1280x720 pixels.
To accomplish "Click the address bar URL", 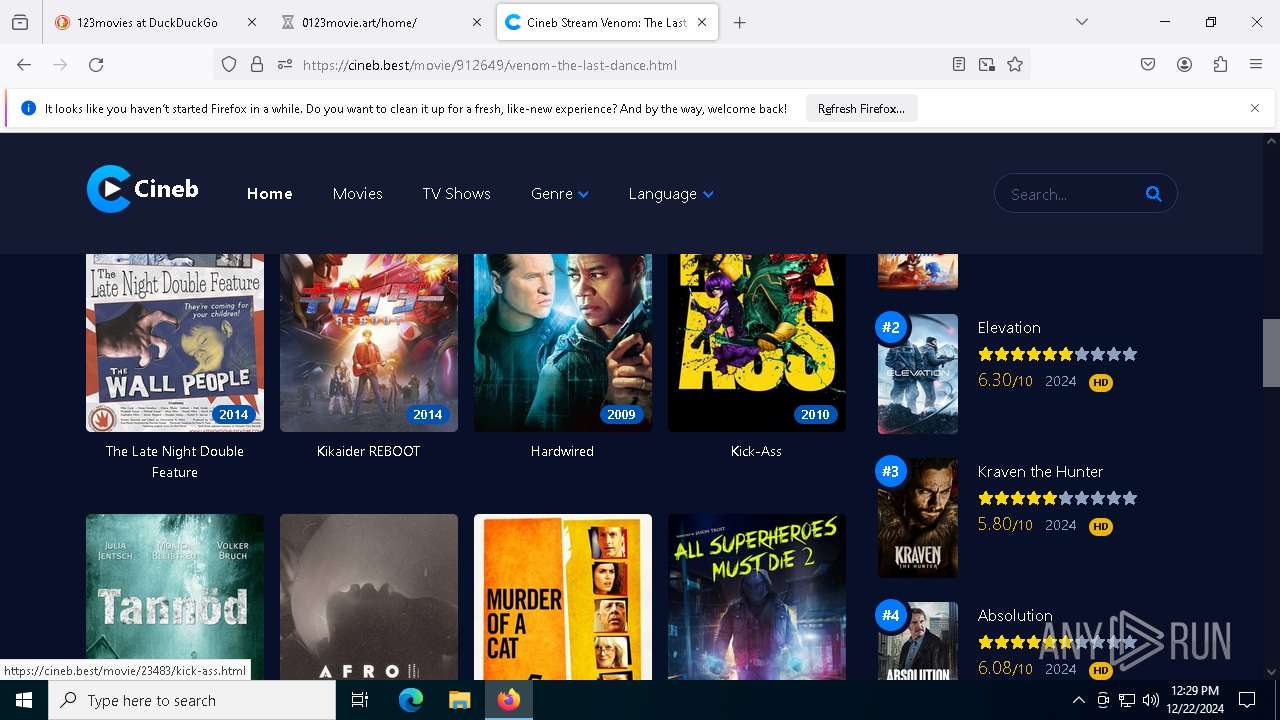I will [x=490, y=65].
